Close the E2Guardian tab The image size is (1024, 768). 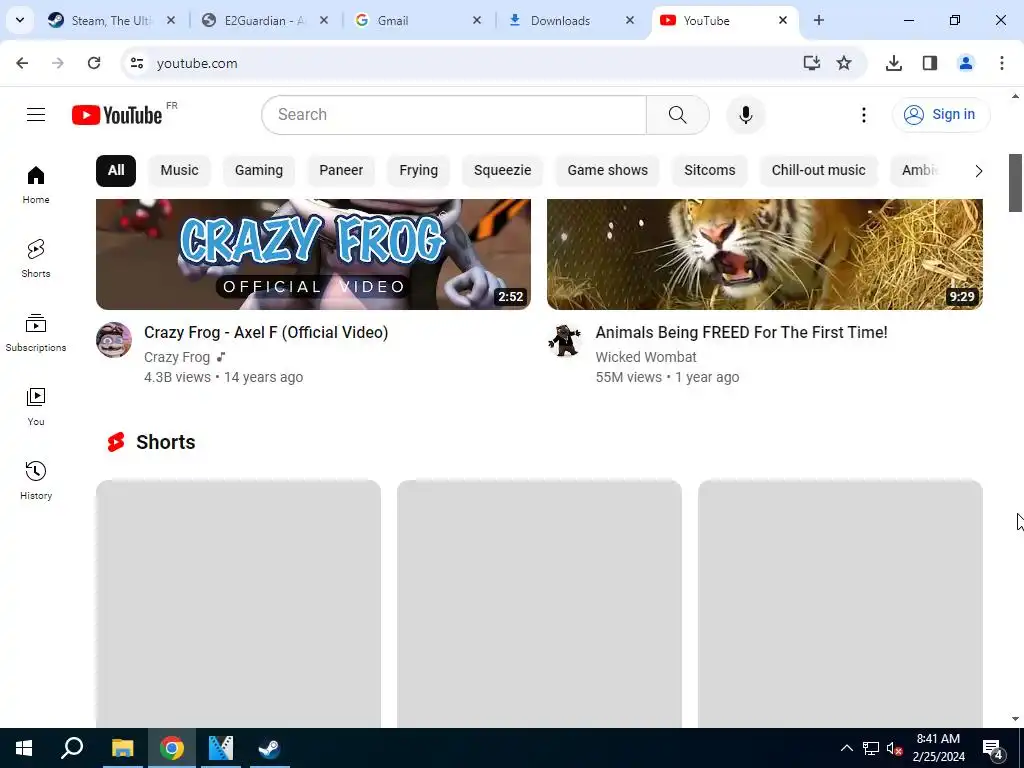point(324,20)
